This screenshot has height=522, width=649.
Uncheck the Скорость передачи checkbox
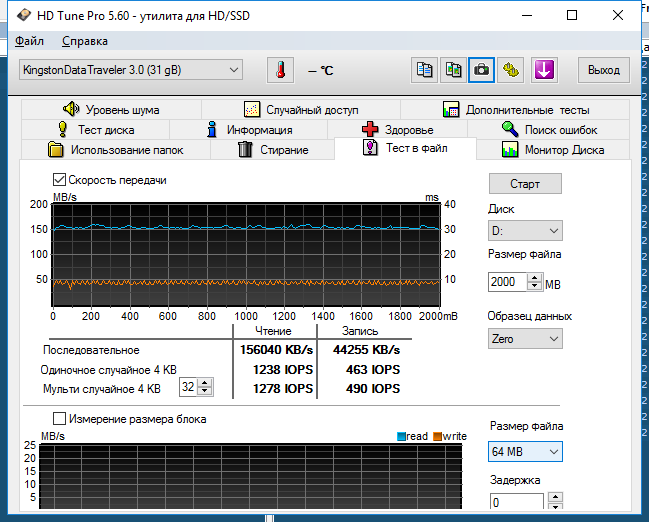point(59,180)
